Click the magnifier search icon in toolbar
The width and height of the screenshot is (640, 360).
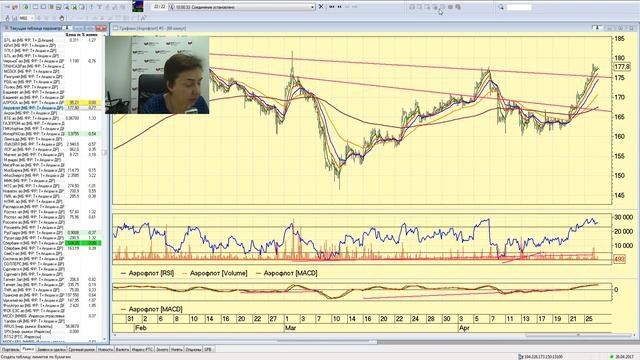(x=501, y=7)
